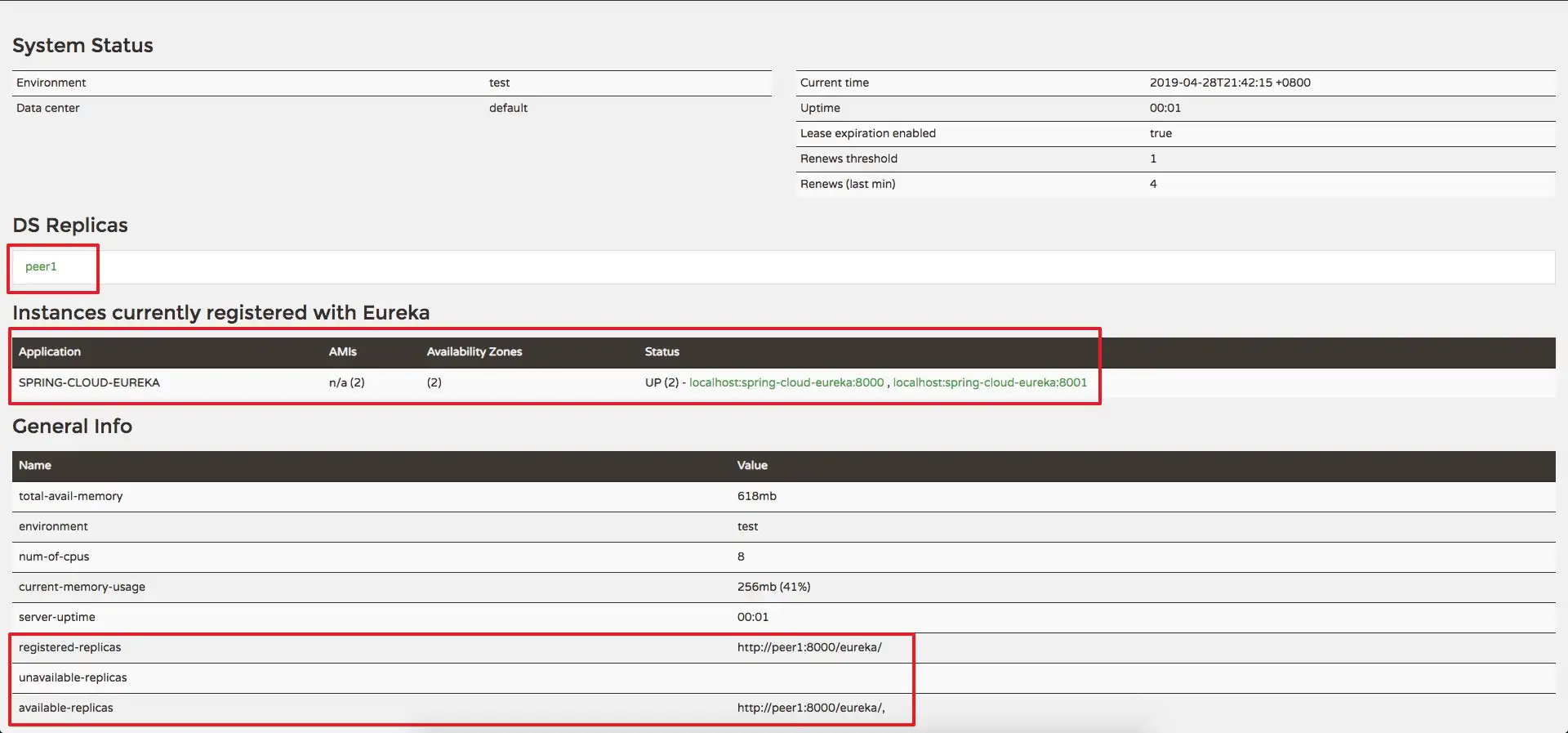Open localhost:spring-cloud-eureka:8001 instance link
This screenshot has width=1568, height=733.
tap(990, 382)
